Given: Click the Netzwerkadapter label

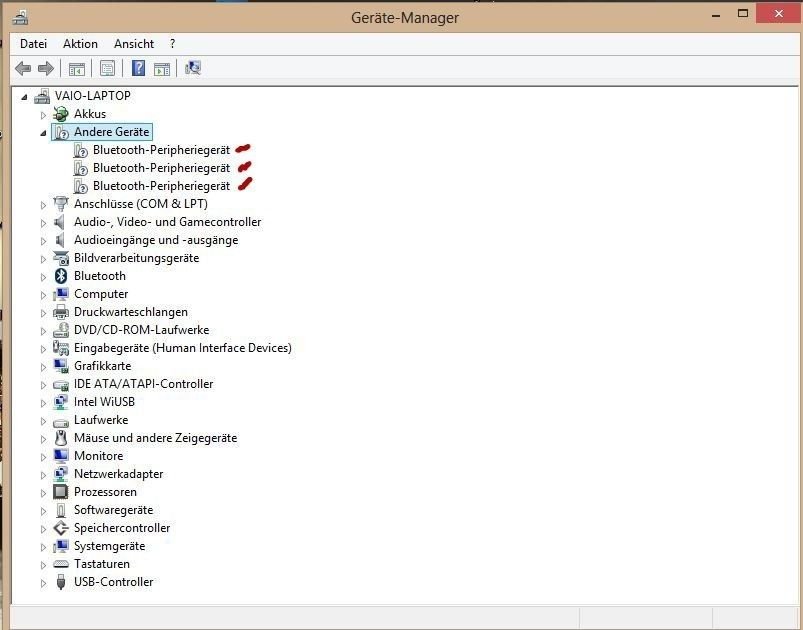Looking at the screenshot, I should 118,474.
